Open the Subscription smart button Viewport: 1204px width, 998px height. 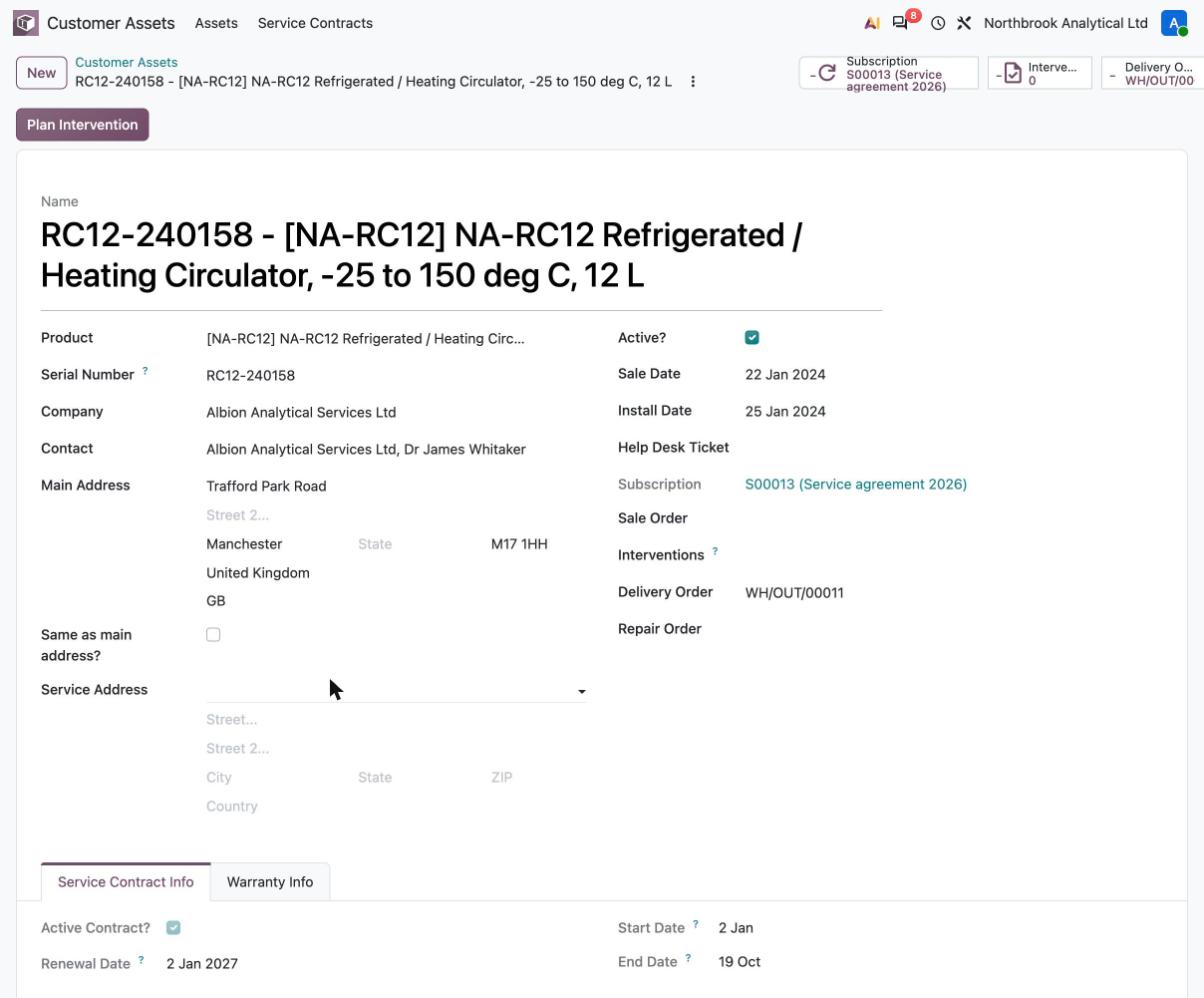[889, 73]
